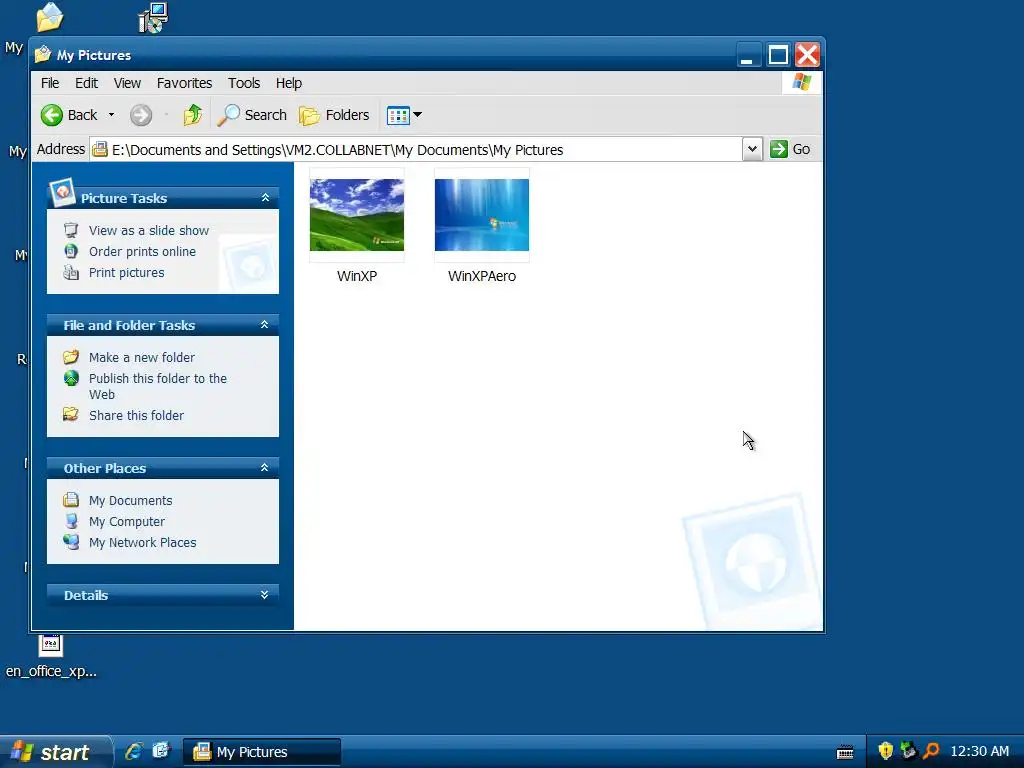Click the My Documents folder icon

pyautogui.click(x=71, y=500)
